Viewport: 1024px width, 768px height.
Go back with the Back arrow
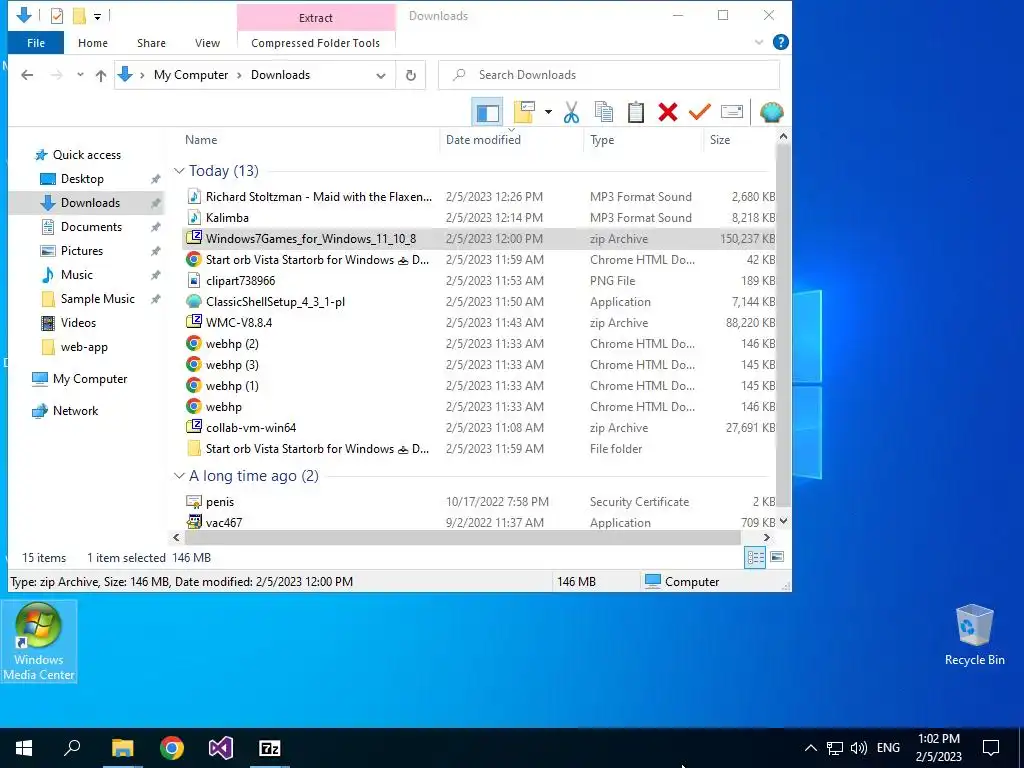(x=27, y=75)
